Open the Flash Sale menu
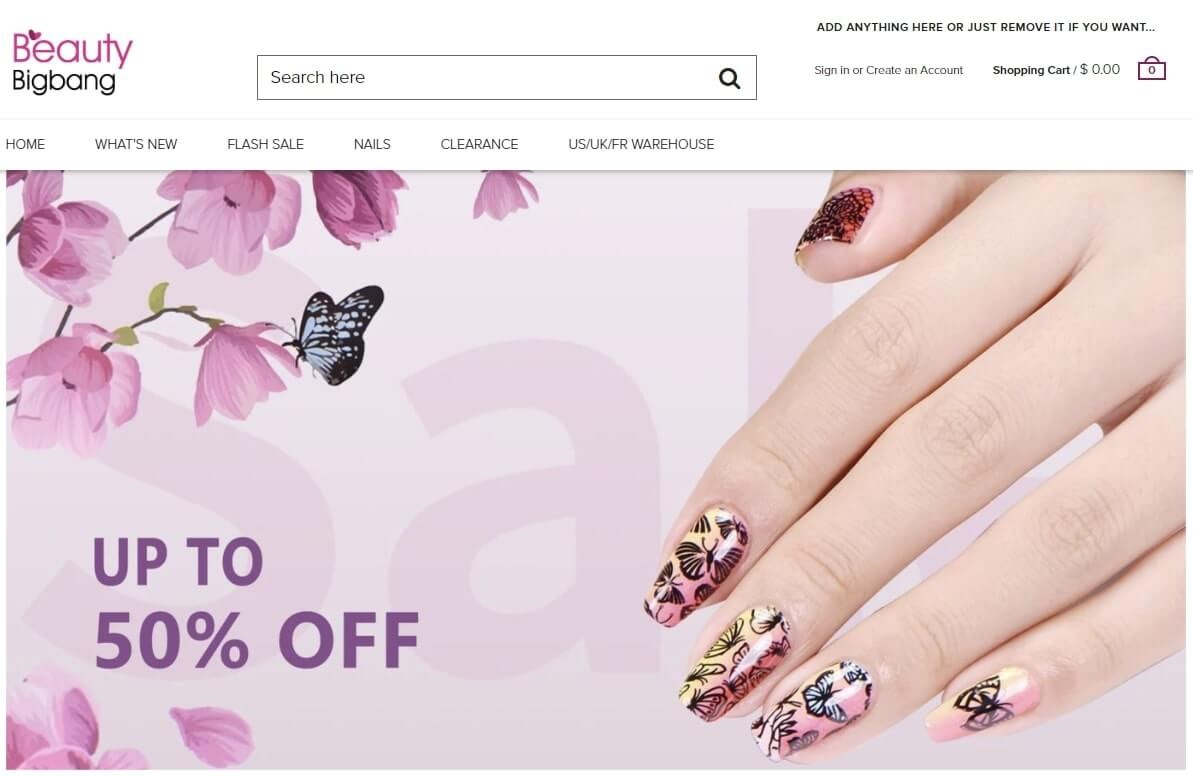 [x=266, y=145]
